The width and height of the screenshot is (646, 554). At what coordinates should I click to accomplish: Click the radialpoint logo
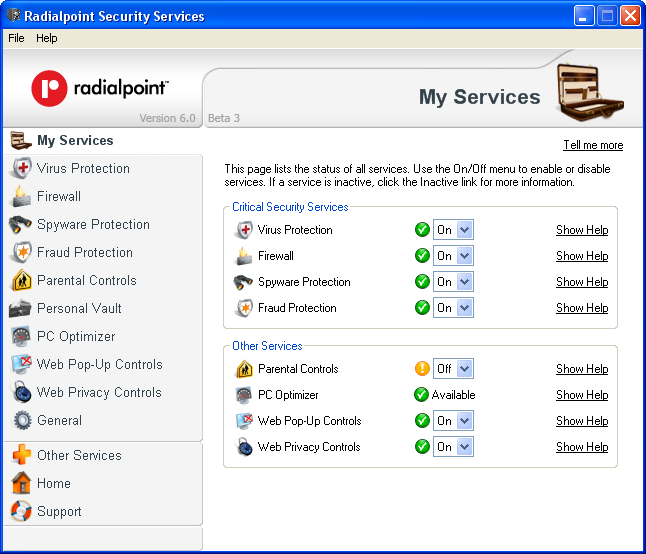[x=100, y=88]
